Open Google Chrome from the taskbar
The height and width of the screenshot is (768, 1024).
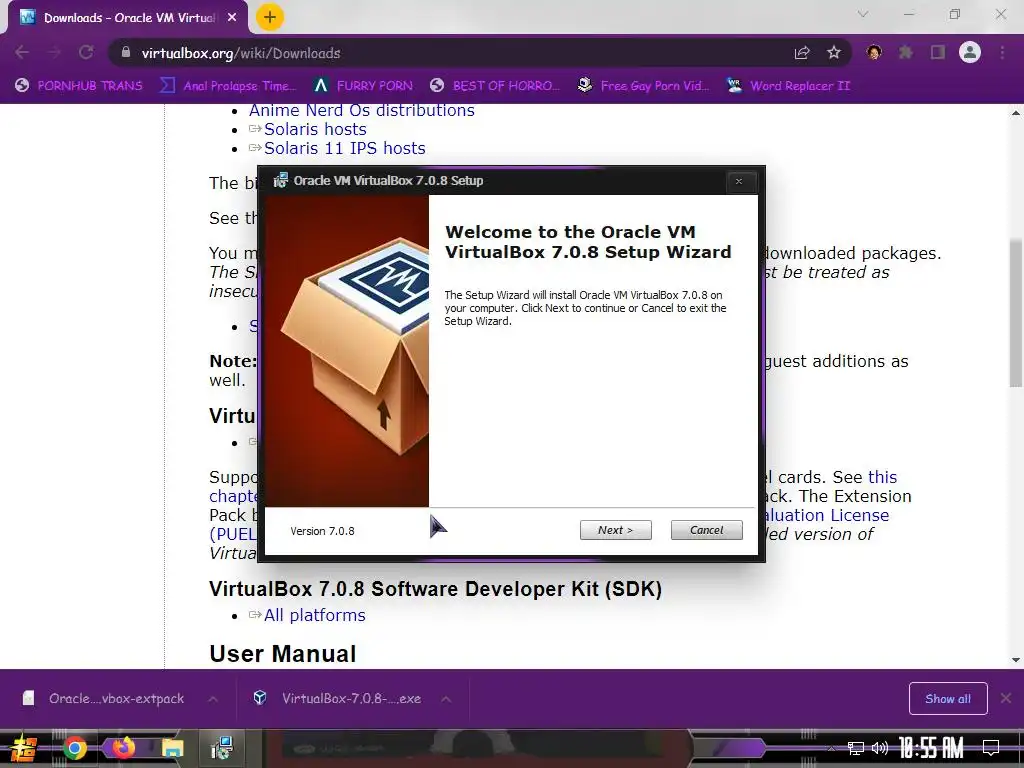[x=74, y=748]
